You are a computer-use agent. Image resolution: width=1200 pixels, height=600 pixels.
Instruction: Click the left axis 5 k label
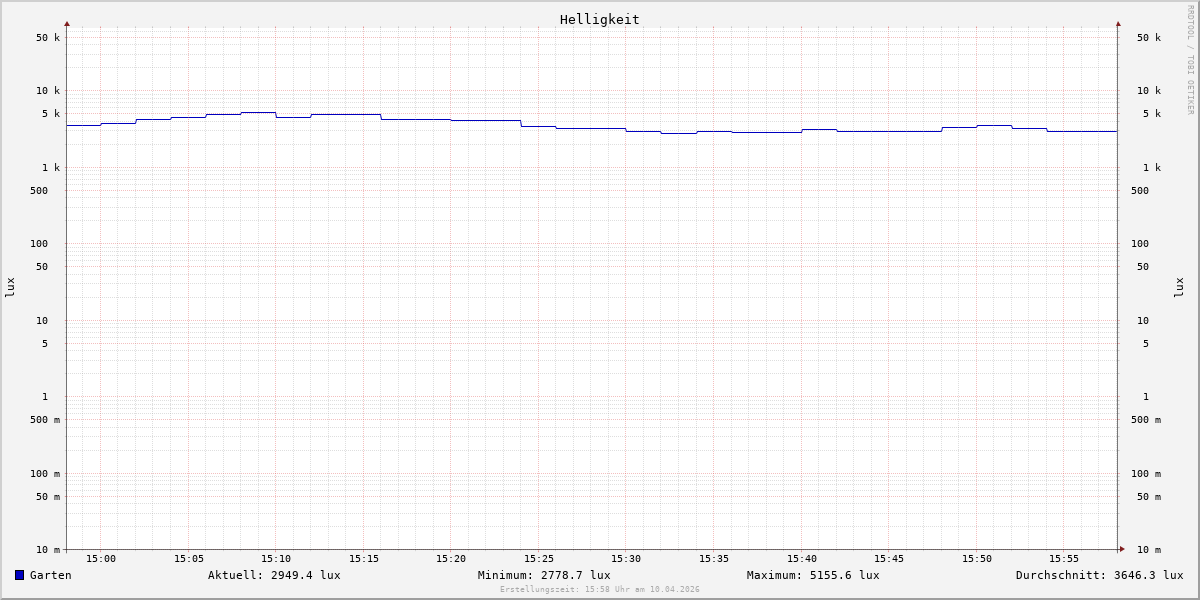[51, 114]
